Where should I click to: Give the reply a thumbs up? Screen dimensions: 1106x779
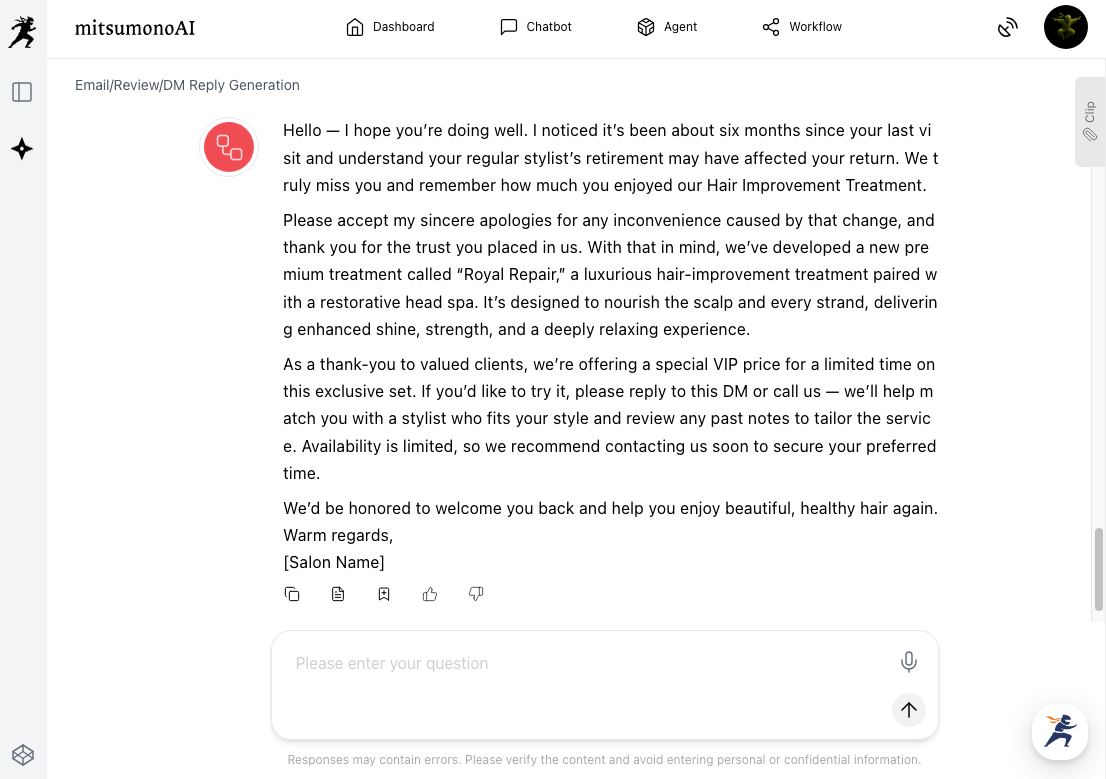(430, 594)
